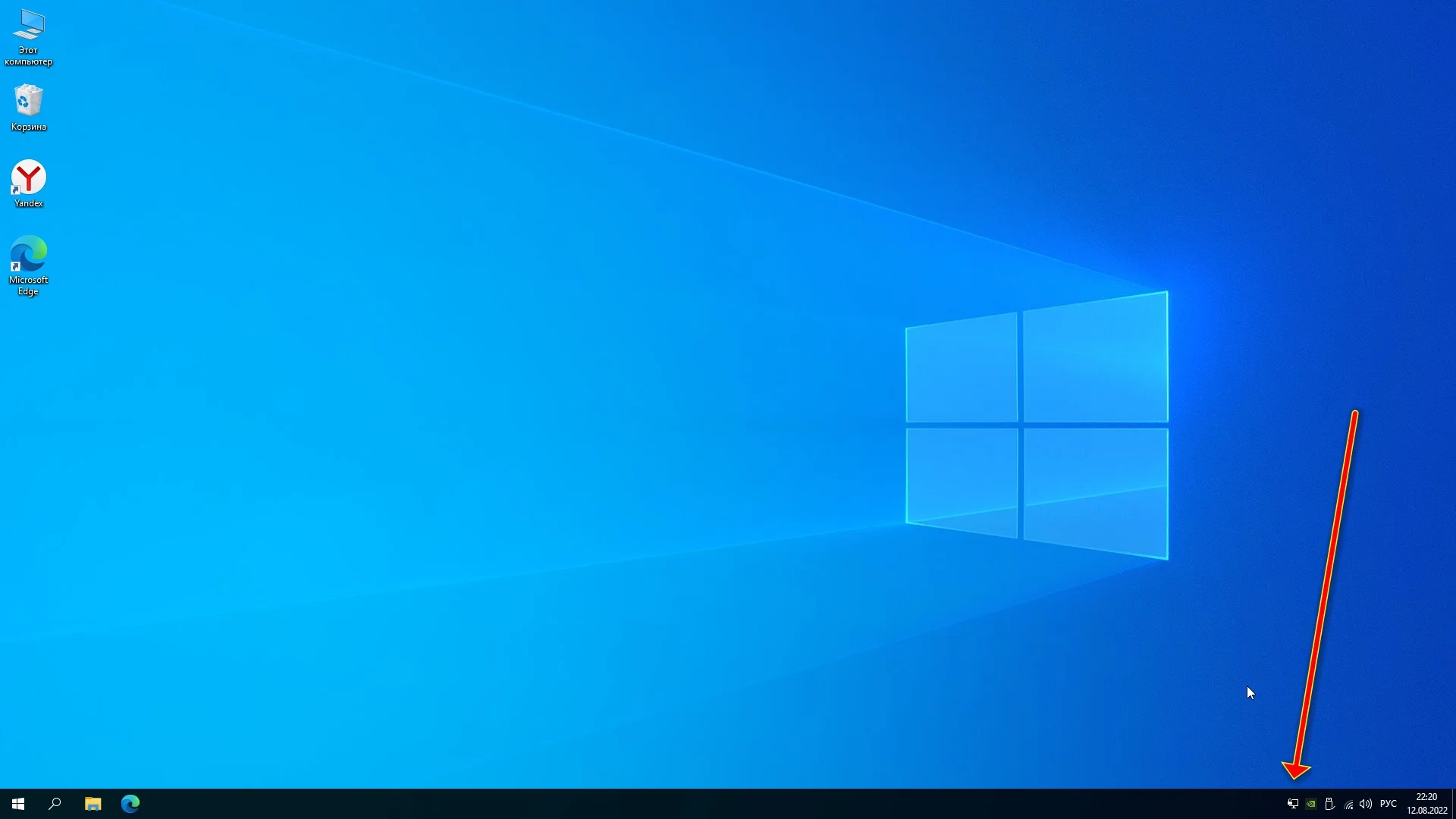Switch input language via РУС indicator
Viewport: 1456px width, 819px height.
pos(1389,804)
